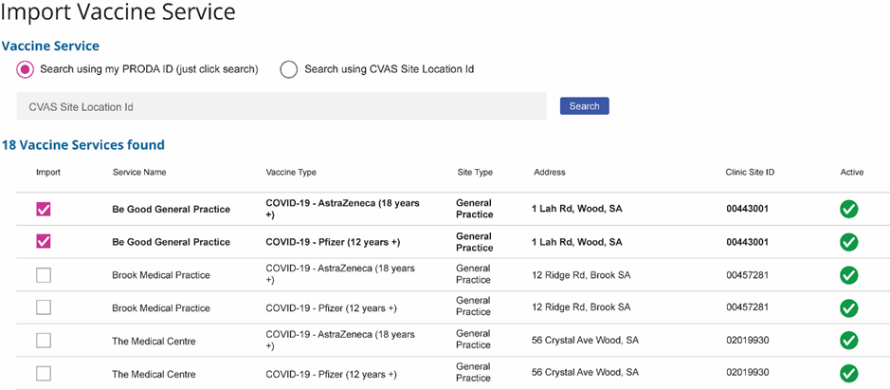Click Active checkmark for Be Good AstraZeneca row

849,209
